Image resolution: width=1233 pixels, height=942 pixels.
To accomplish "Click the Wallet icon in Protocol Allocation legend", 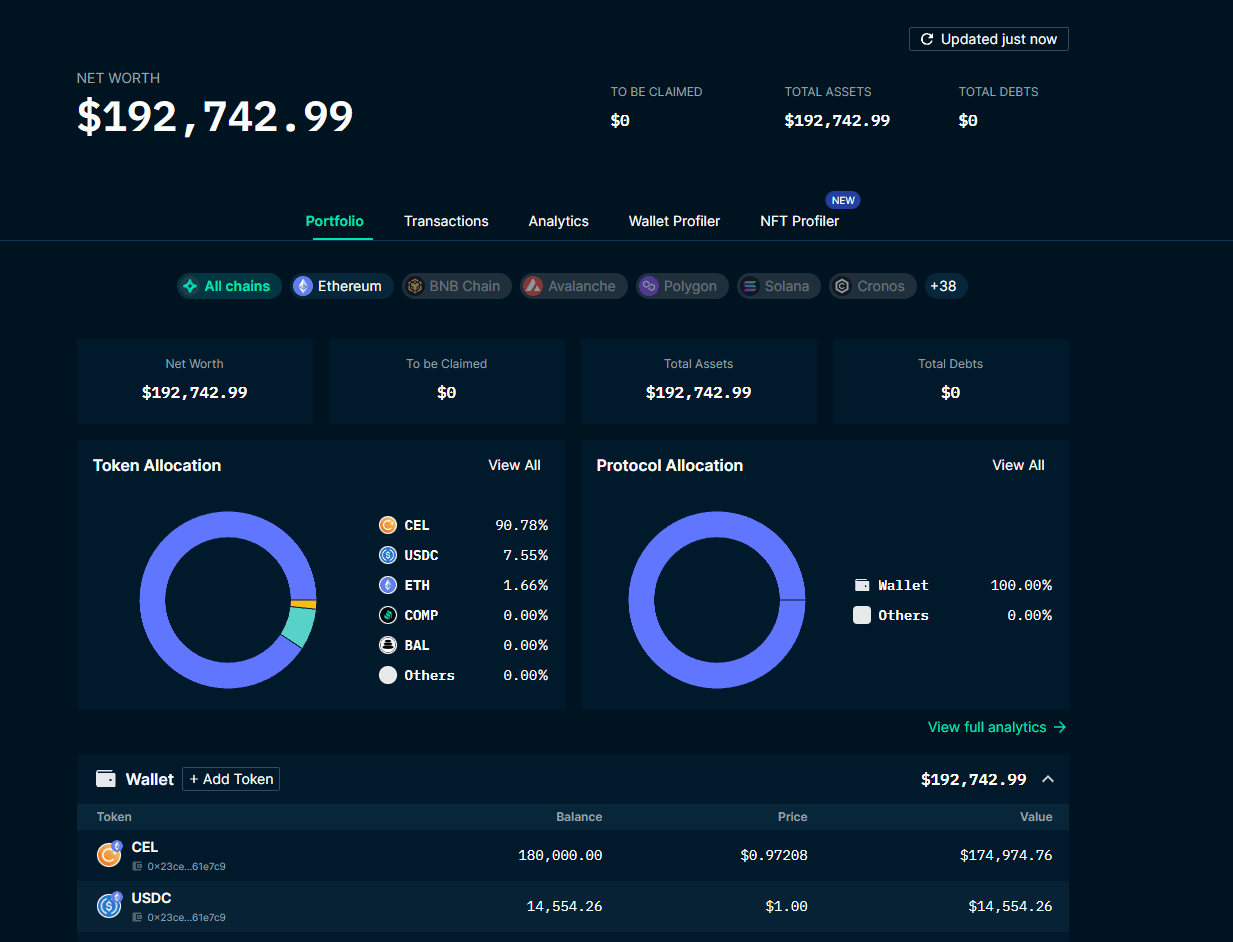I will click(x=862, y=585).
